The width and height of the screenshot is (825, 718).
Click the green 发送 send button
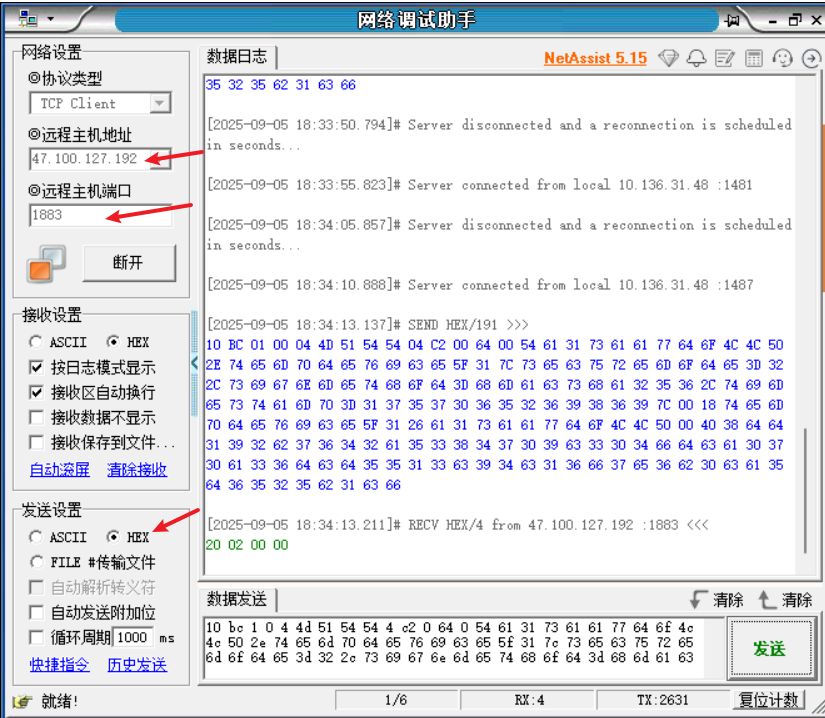pyautogui.click(x=772, y=648)
